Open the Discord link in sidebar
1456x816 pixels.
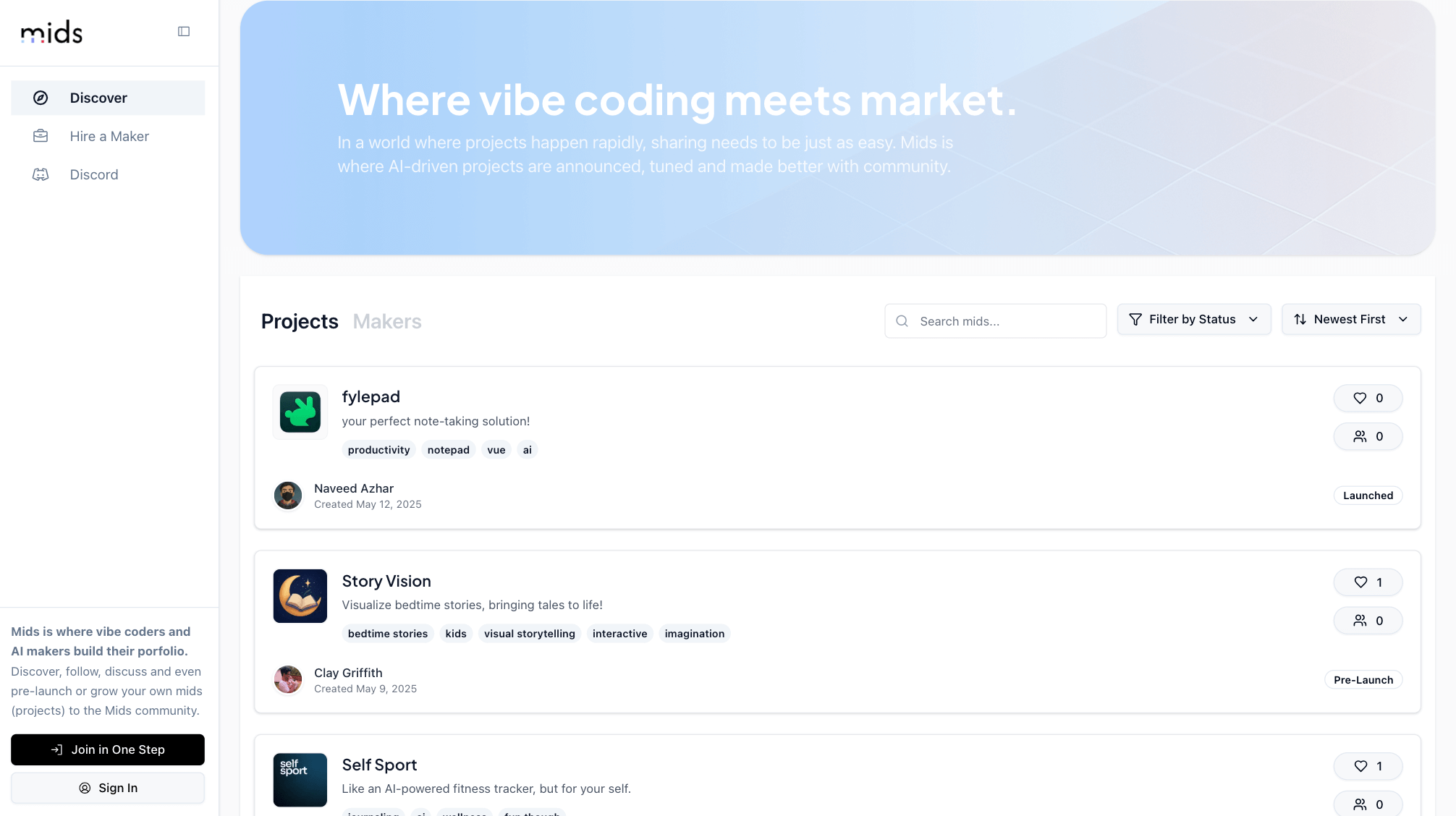point(108,174)
